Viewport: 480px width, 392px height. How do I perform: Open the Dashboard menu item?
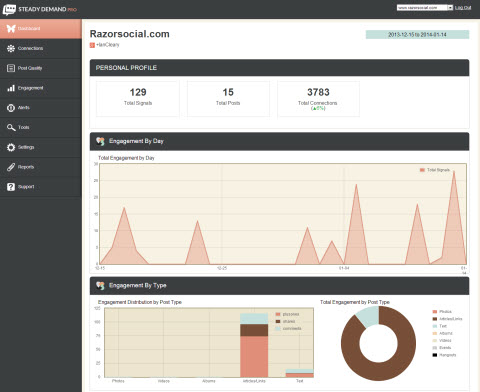coord(41,29)
